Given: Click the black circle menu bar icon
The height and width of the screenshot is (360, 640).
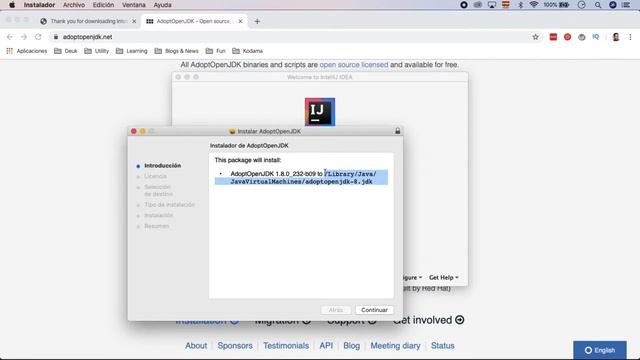Looking at the screenshot, I should pyautogui.click(x=464, y=5).
